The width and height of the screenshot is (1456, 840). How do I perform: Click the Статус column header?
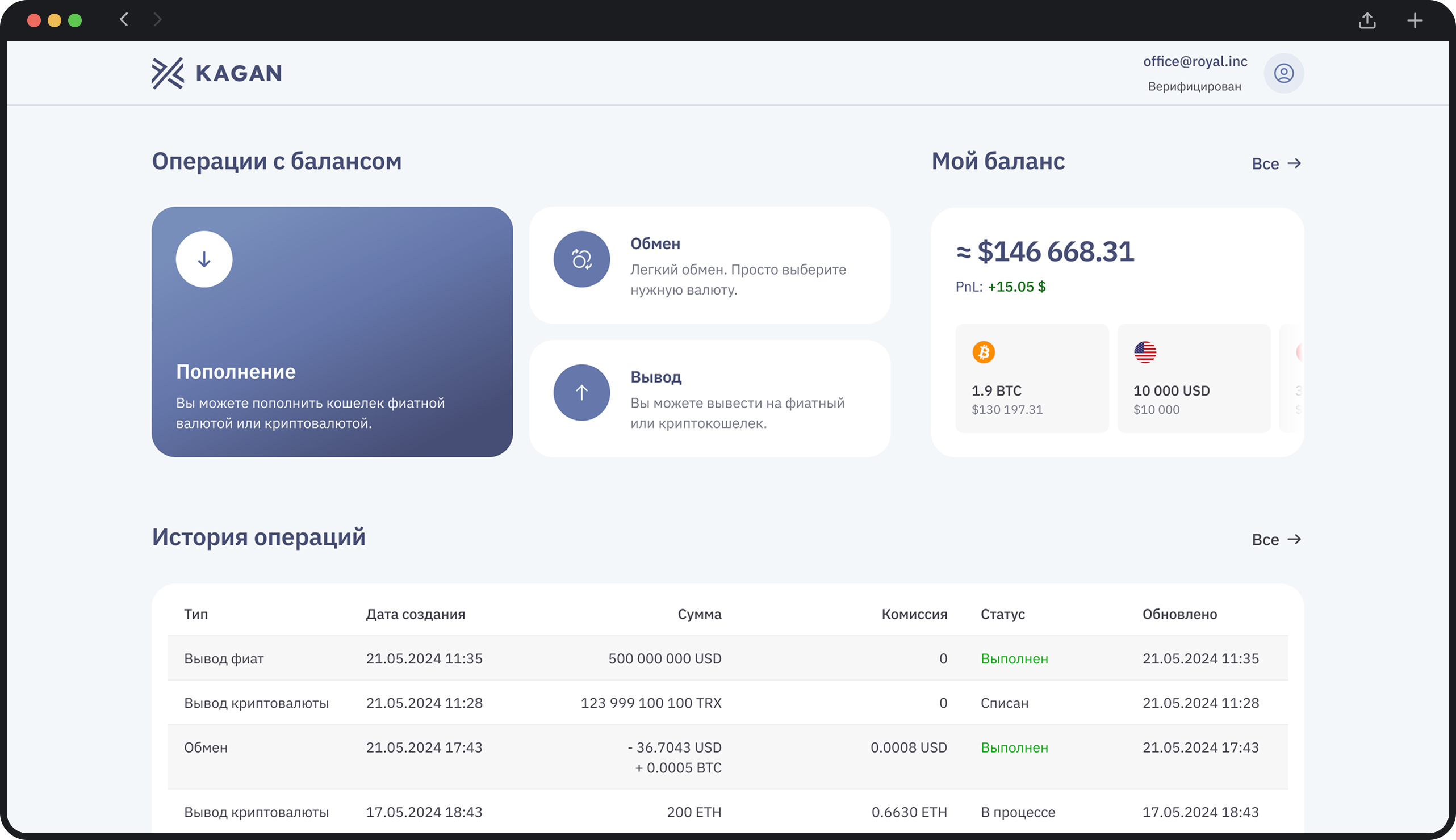coord(1003,614)
